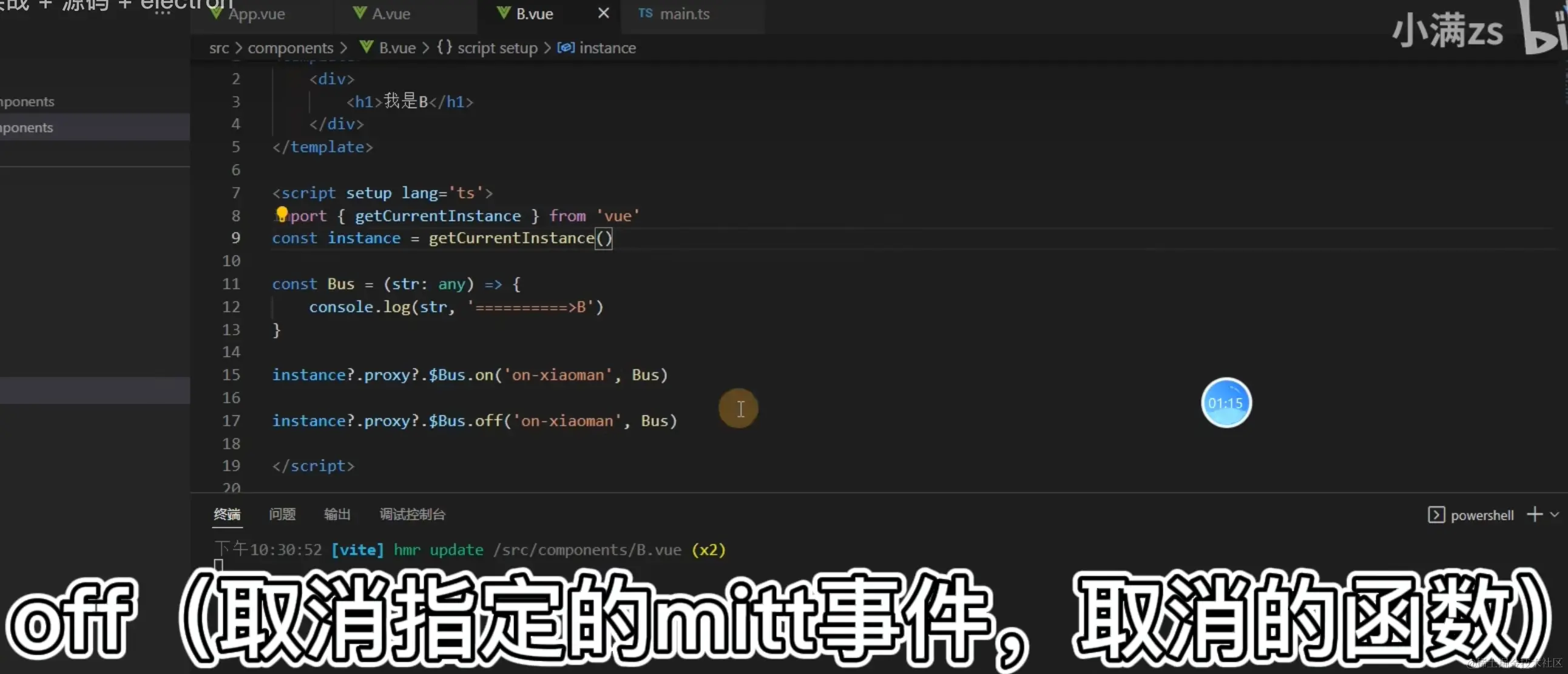Switch to the App.vue editor tab
1568x674 pixels.
[255, 13]
